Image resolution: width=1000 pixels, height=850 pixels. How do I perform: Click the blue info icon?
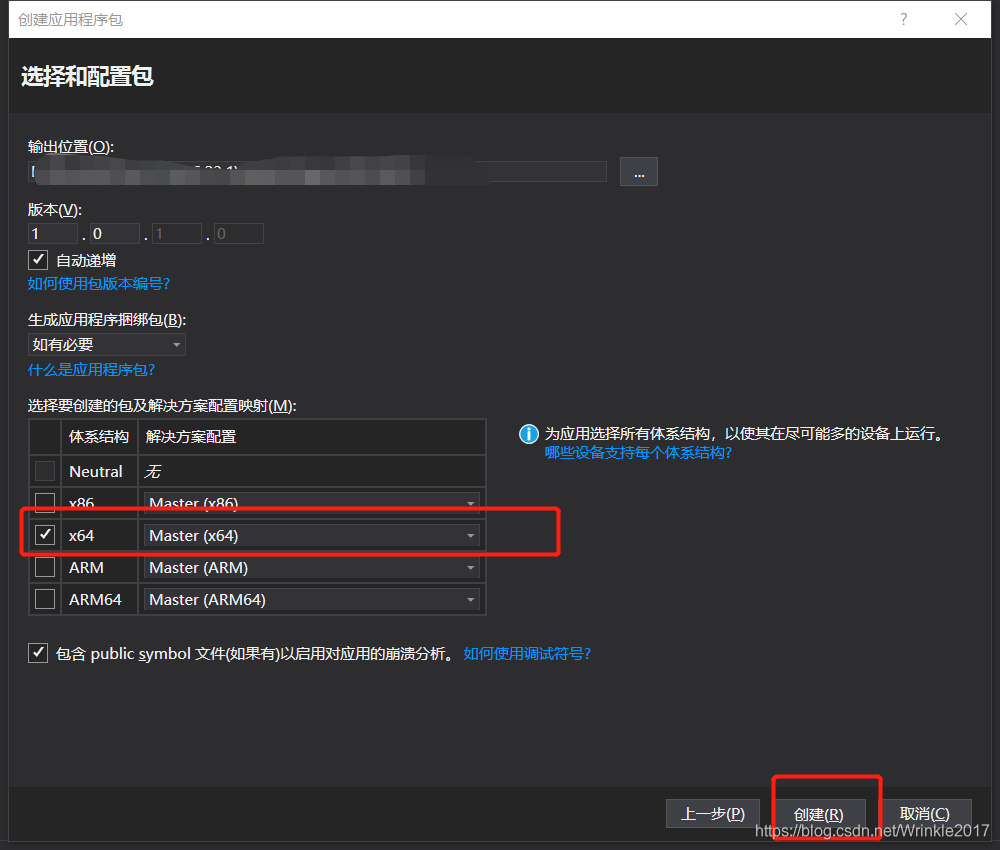pyautogui.click(x=529, y=434)
